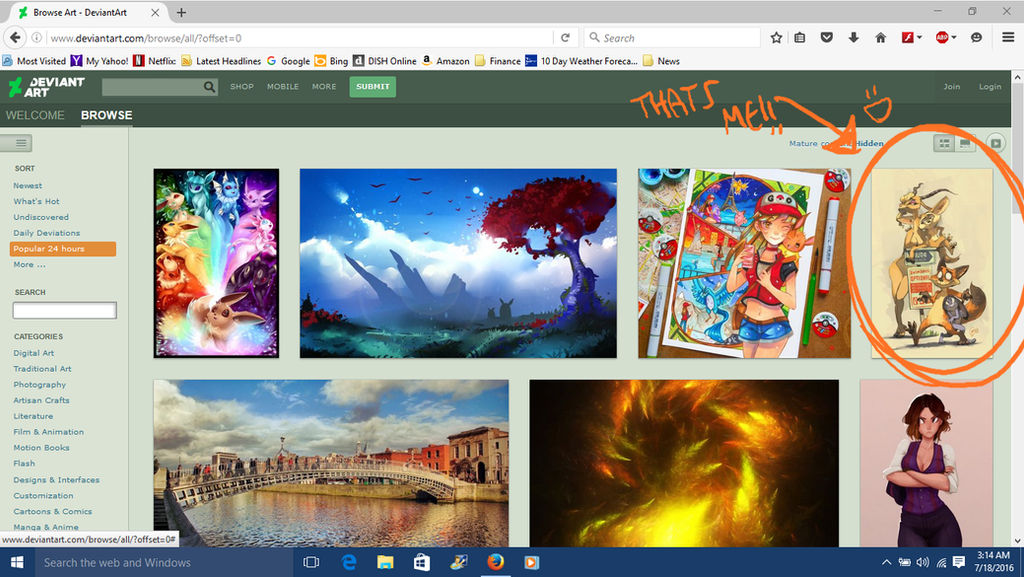Show site information icon in URL bar

point(37,38)
